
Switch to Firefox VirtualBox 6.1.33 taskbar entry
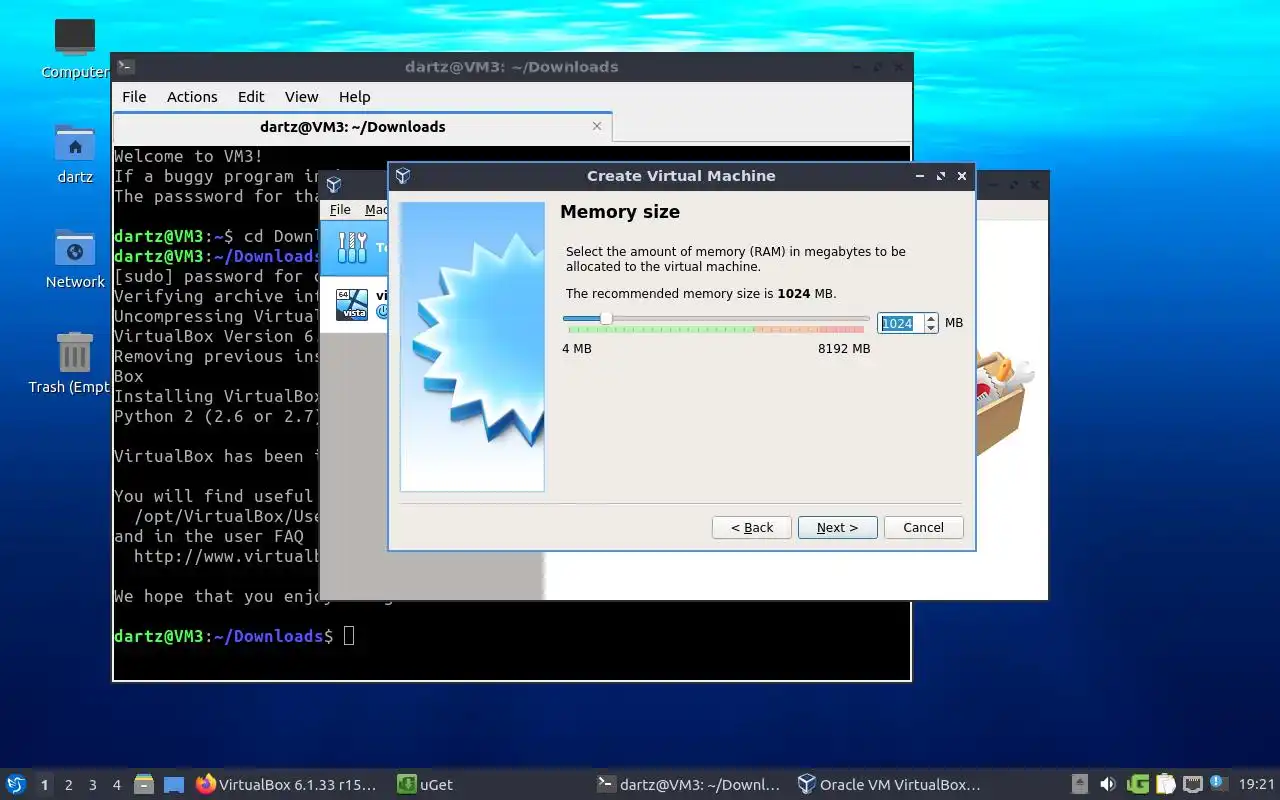click(x=286, y=785)
